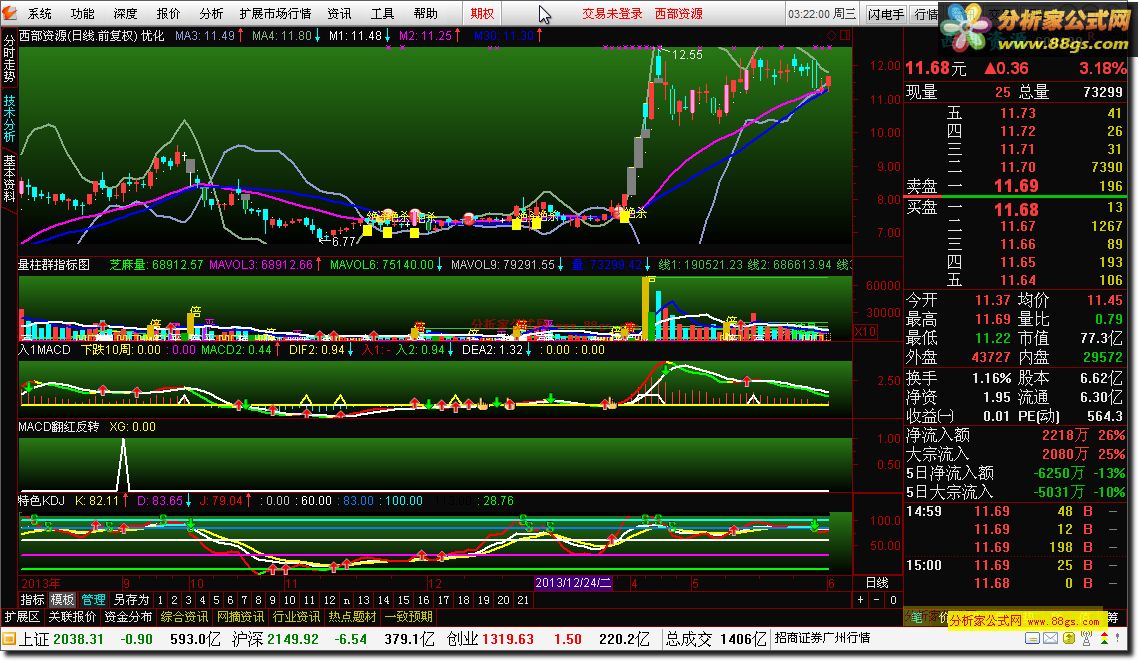
Task: Click the application logo icon in menu bar
Action: (9, 13)
